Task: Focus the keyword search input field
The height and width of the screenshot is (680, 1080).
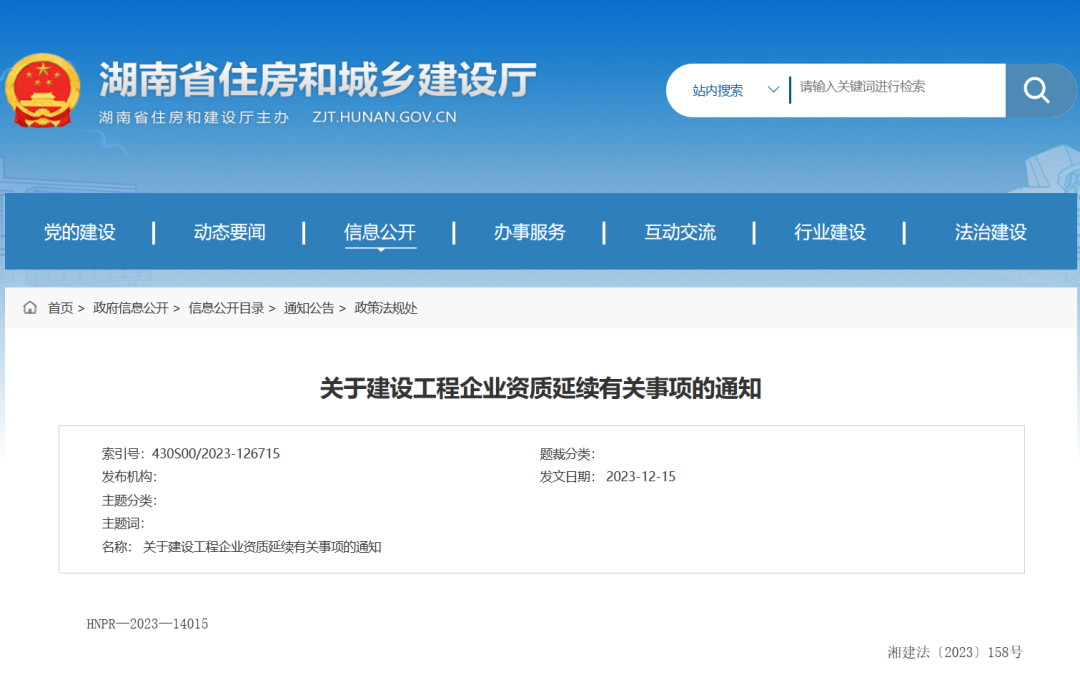Action: pos(895,88)
